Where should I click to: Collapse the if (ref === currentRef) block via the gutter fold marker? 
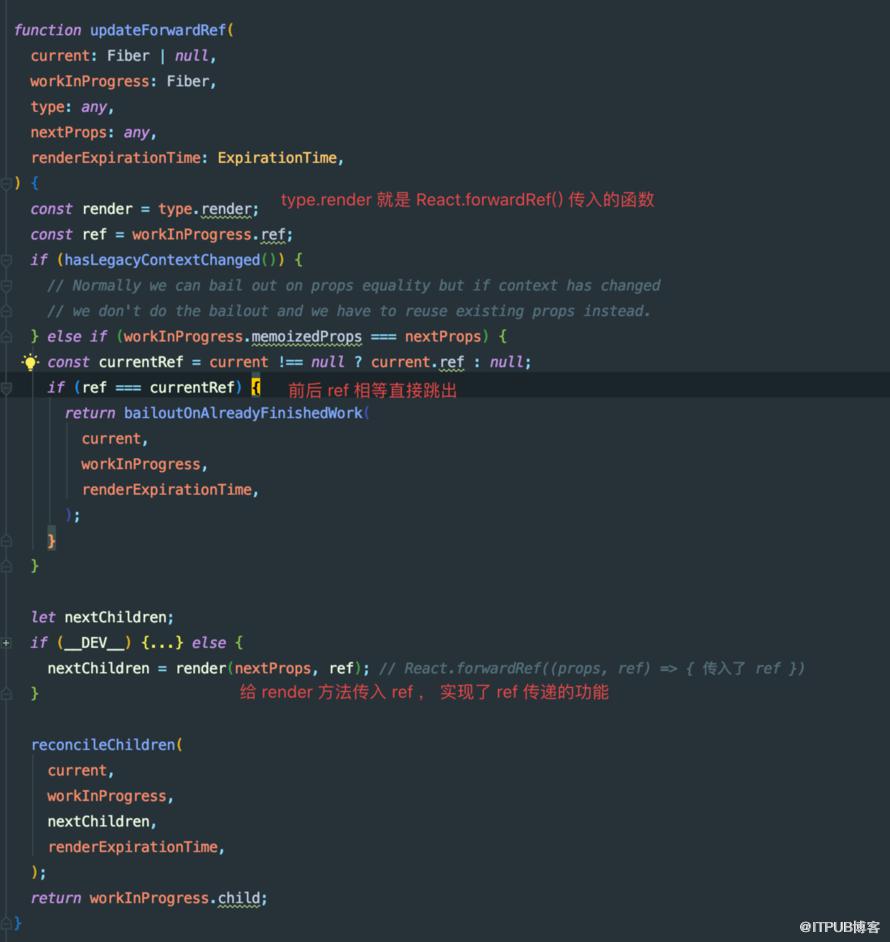pyautogui.click(x=6, y=388)
